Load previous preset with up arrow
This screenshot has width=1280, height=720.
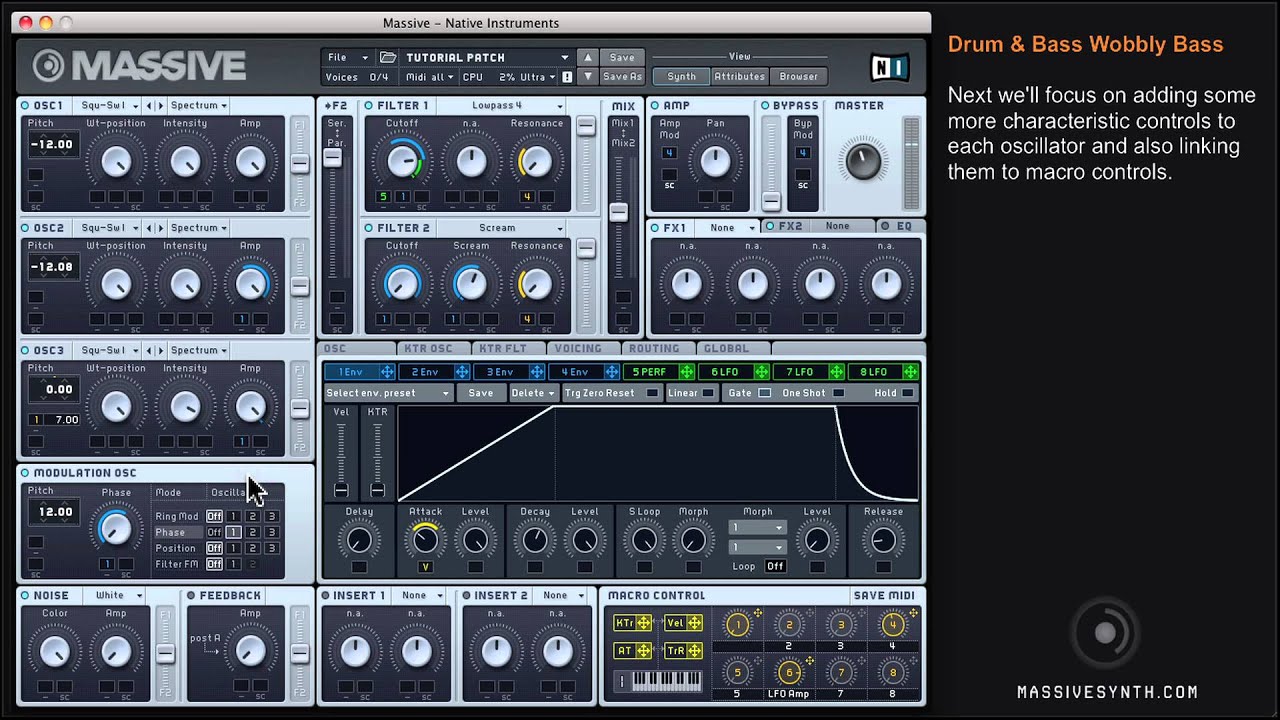point(588,57)
